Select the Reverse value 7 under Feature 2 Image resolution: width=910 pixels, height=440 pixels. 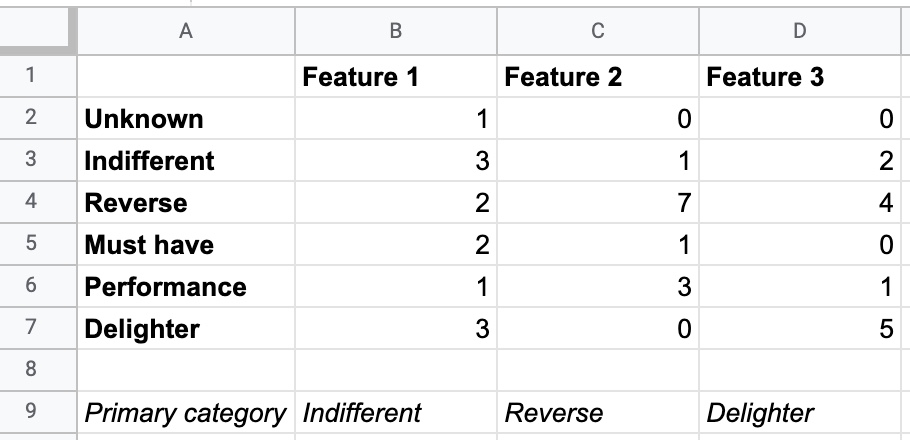(x=598, y=202)
